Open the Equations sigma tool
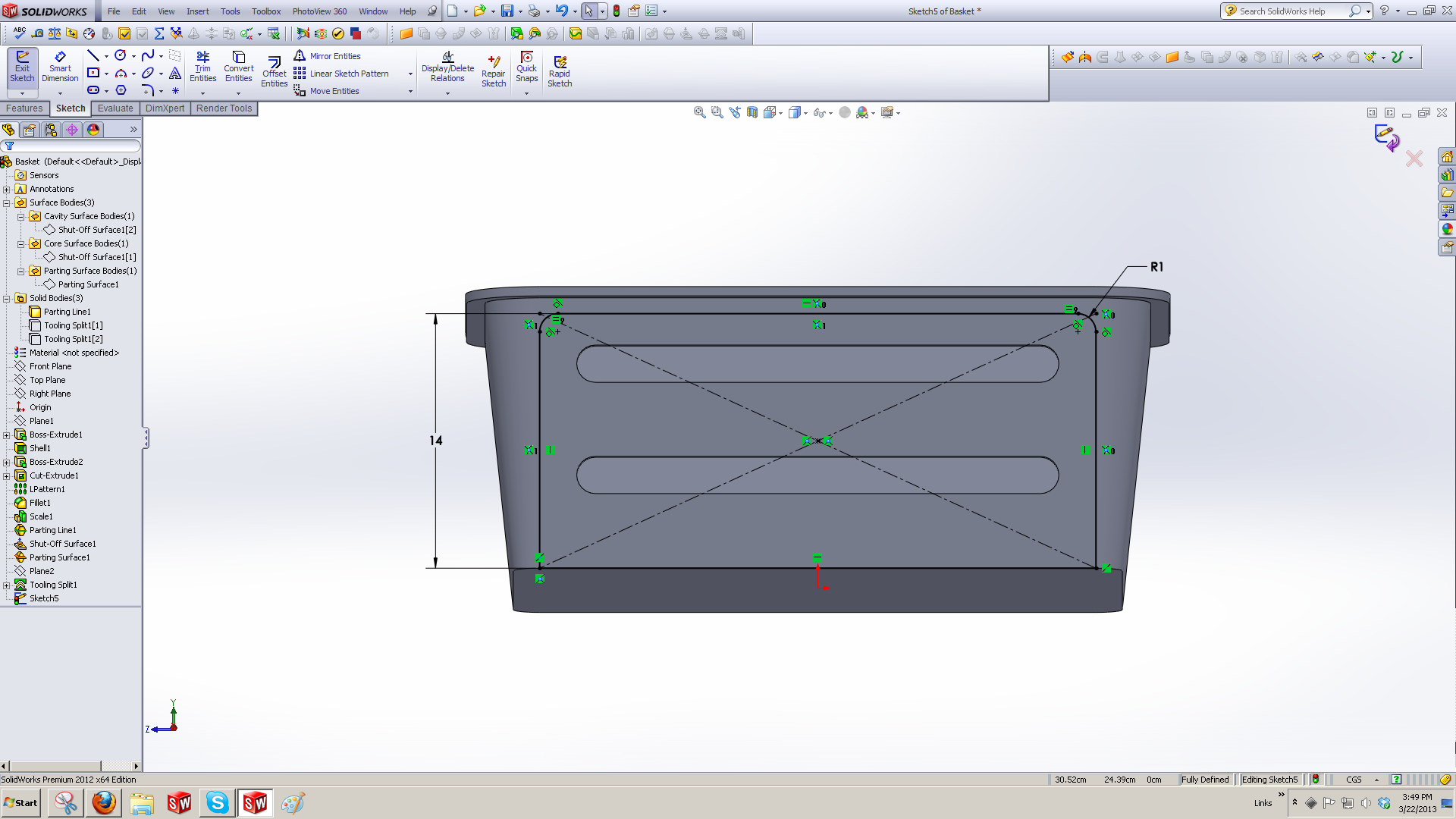The width and height of the screenshot is (1456, 819). point(159,33)
